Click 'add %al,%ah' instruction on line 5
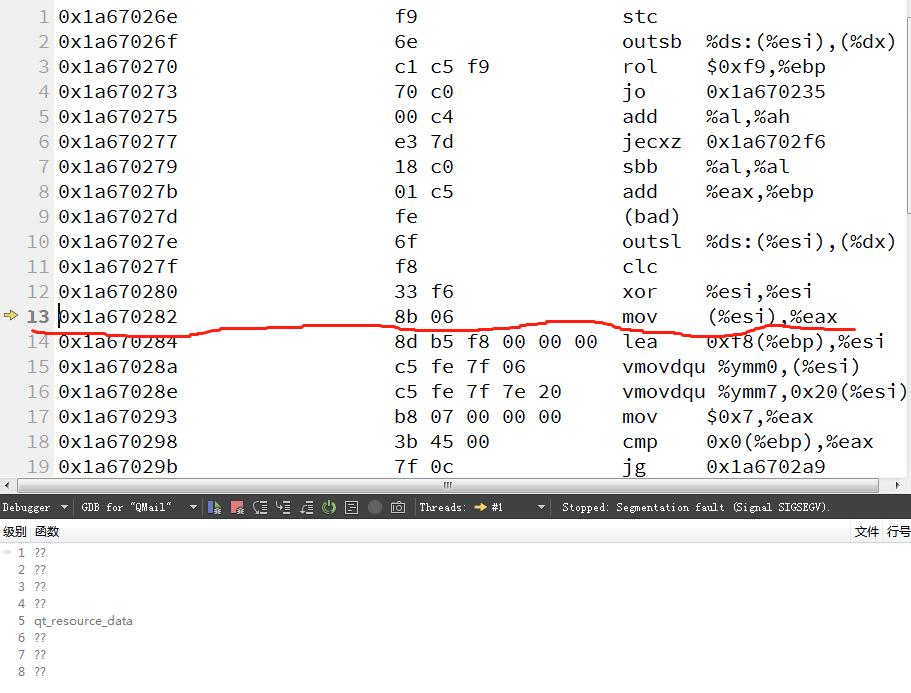Screen dimensions: 911x693 coord(706,117)
